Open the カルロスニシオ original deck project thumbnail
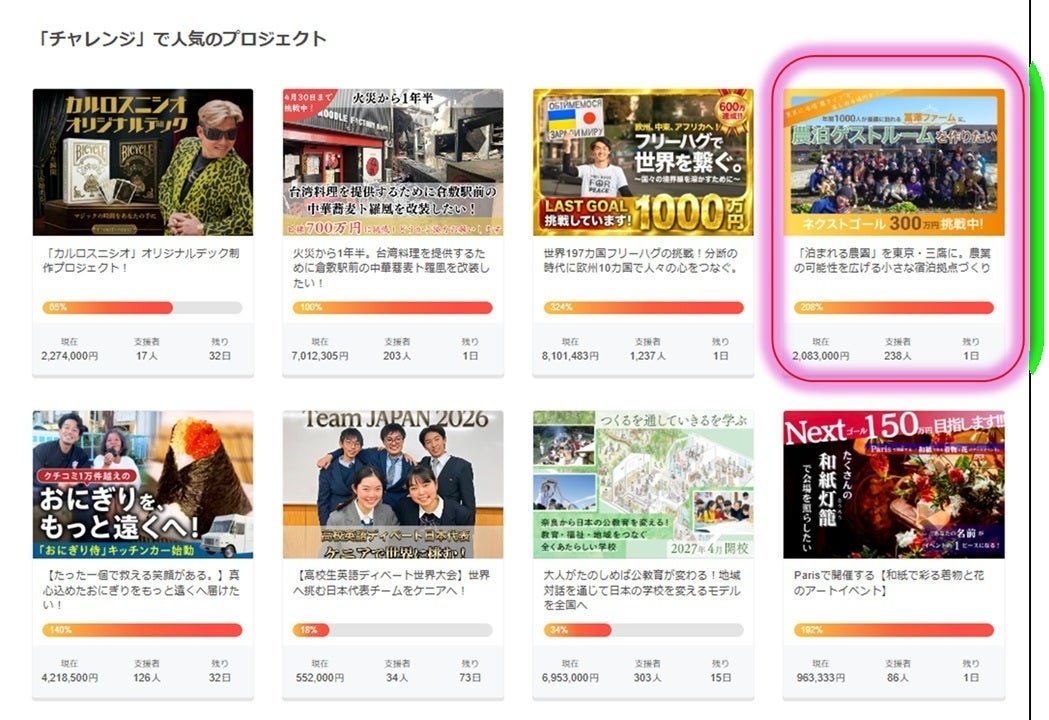Screen dimensions: 1049x720 pos(142,162)
